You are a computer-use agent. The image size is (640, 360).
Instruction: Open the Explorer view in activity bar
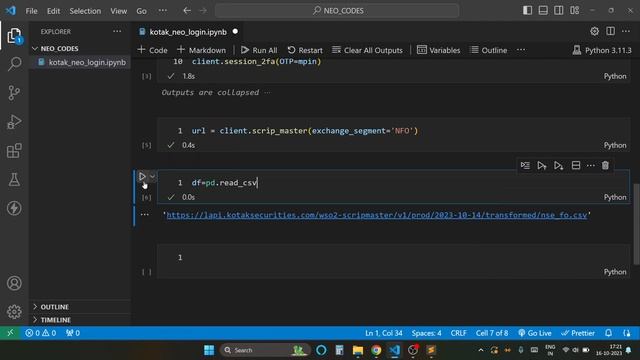tap(14, 36)
